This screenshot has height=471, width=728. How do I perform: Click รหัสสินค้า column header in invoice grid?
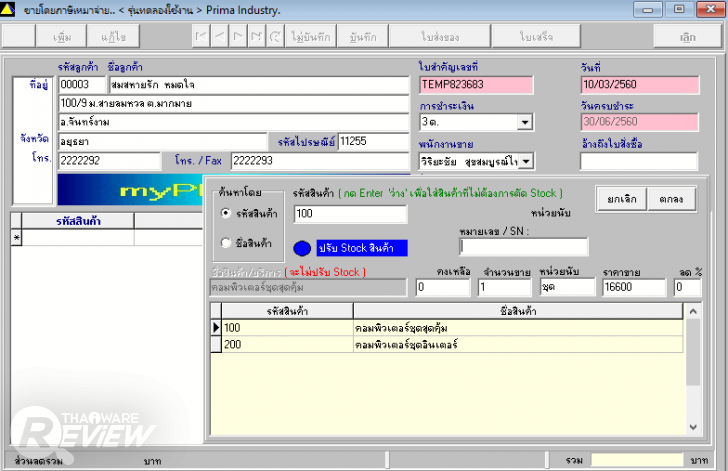(x=78, y=221)
